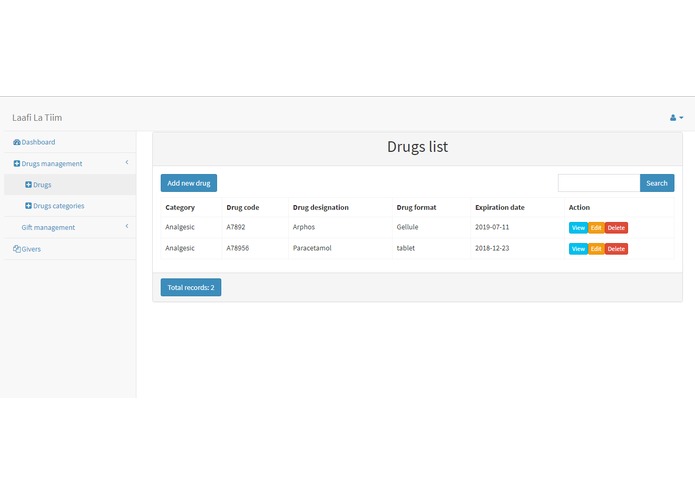Delete the Arphos drug record
Image resolution: width=695 pixels, height=494 pixels.
click(x=616, y=228)
